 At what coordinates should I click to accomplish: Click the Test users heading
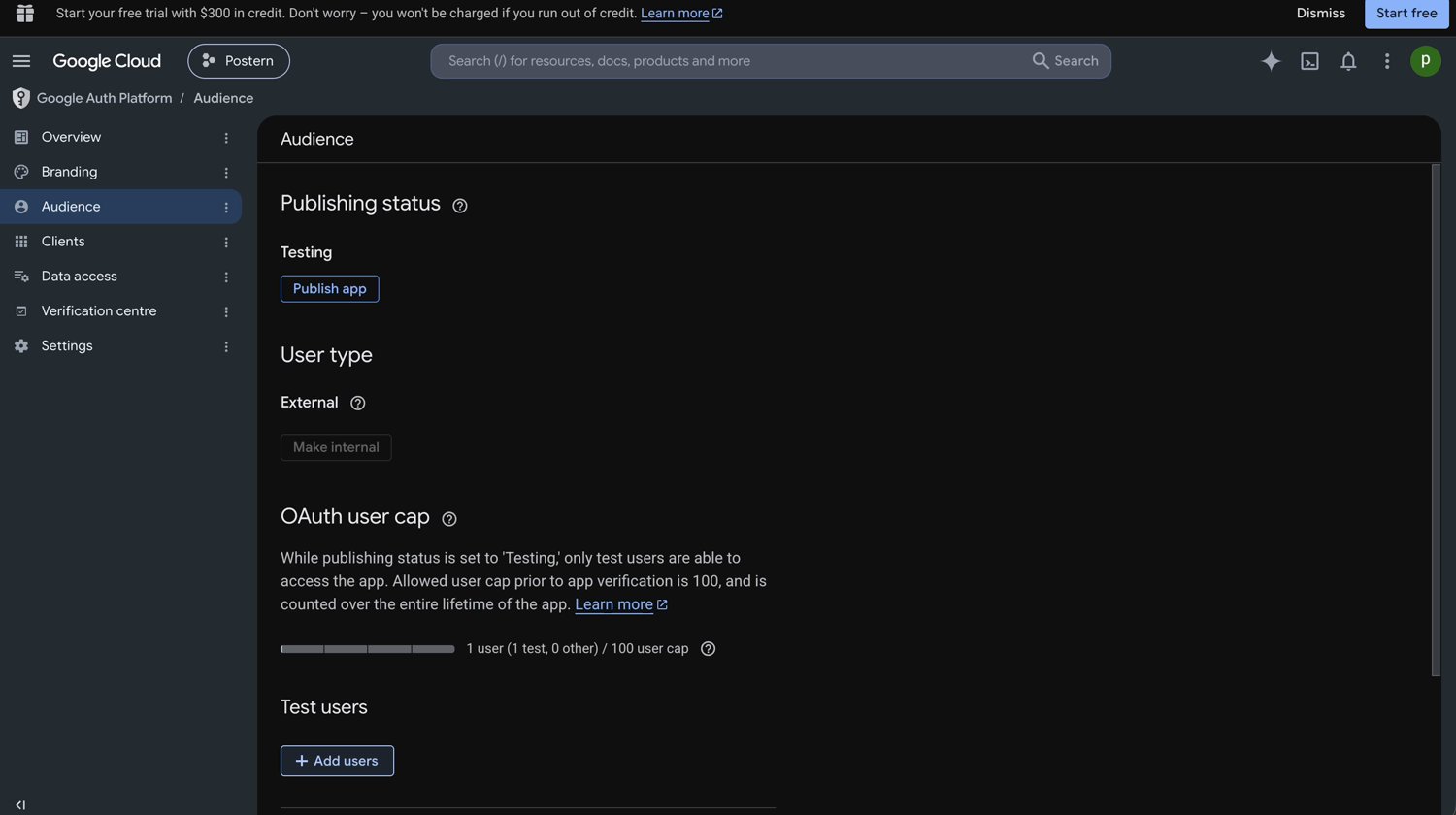pyautogui.click(x=324, y=707)
